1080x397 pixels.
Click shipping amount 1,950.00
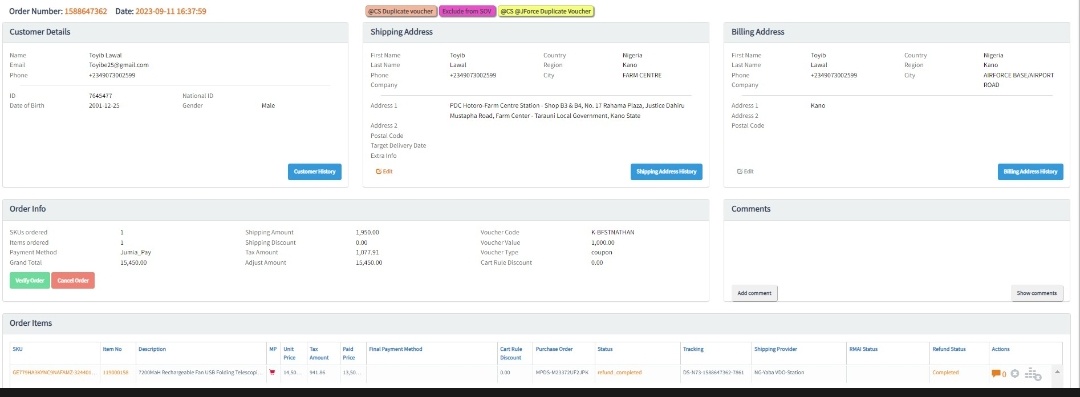click(x=368, y=232)
